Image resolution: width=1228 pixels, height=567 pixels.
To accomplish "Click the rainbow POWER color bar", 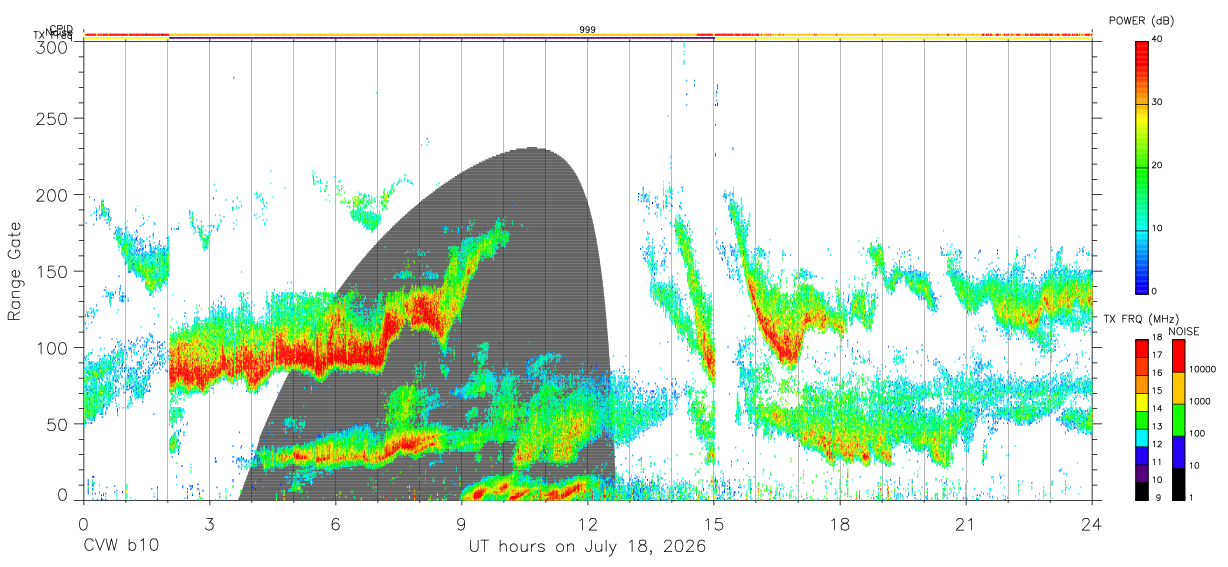I will click(x=1141, y=166).
